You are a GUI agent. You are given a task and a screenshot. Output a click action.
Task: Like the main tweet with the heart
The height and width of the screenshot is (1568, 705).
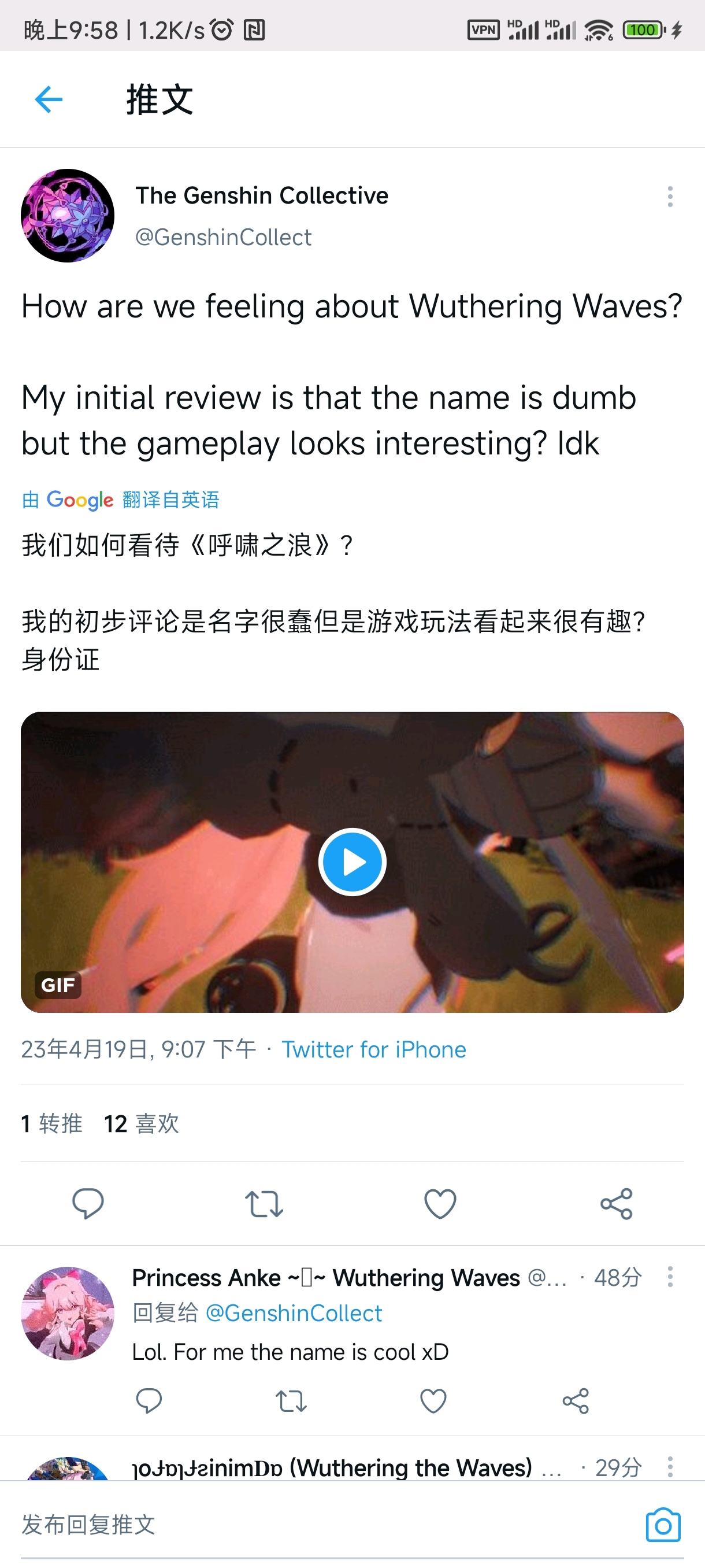[x=440, y=1203]
